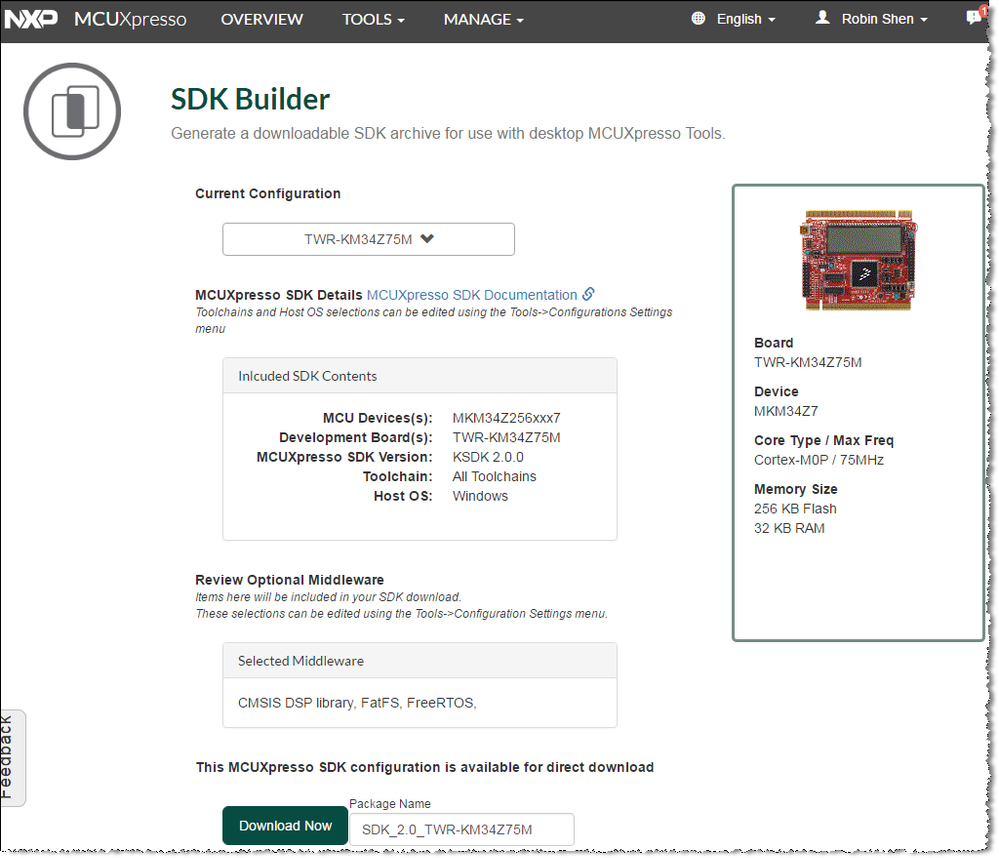Screen dimensions: 999x858
Task: Click the Download Now button
Action: (285, 826)
